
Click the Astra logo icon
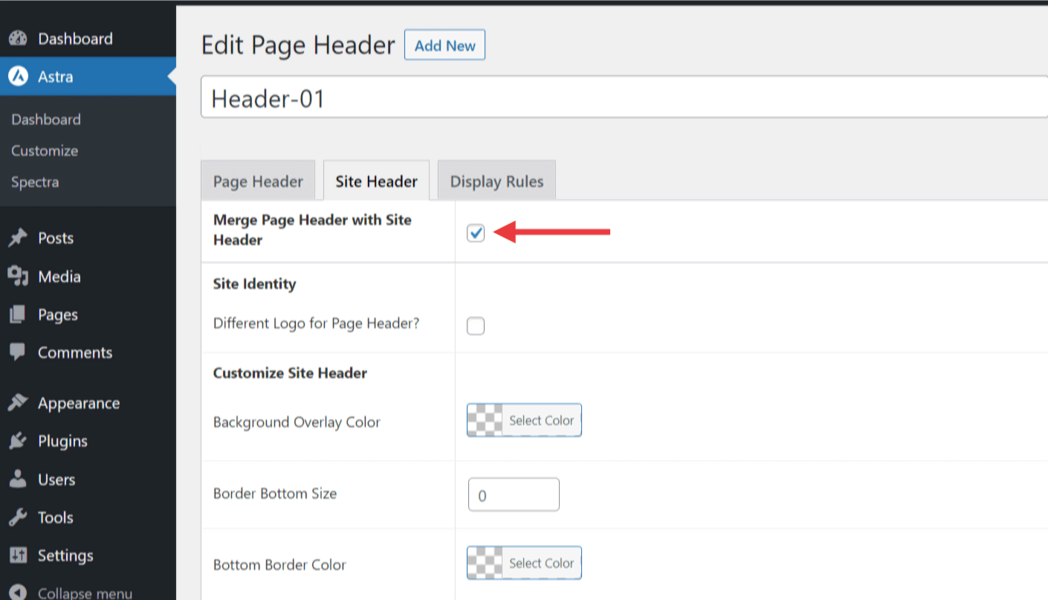[18, 76]
